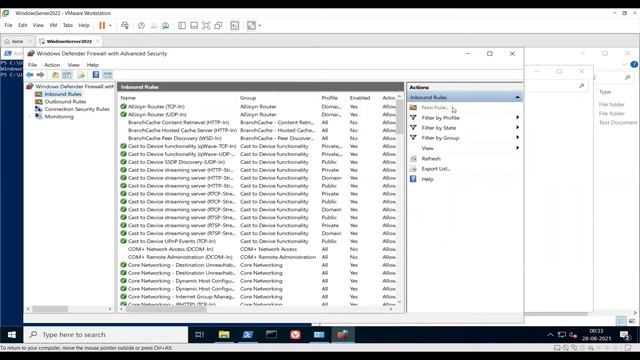
Task: Revert to snapshot using VMware toolbar icon
Action: click(x=153, y=26)
